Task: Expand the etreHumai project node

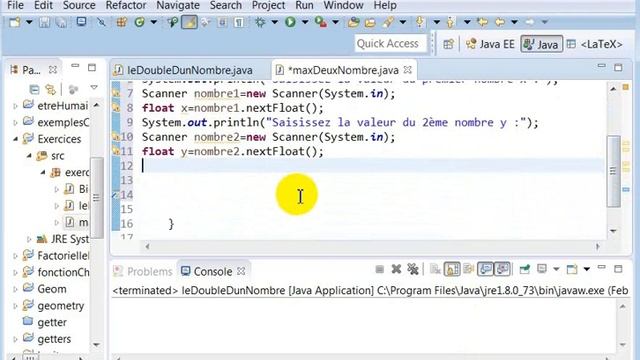Action: tap(16, 106)
